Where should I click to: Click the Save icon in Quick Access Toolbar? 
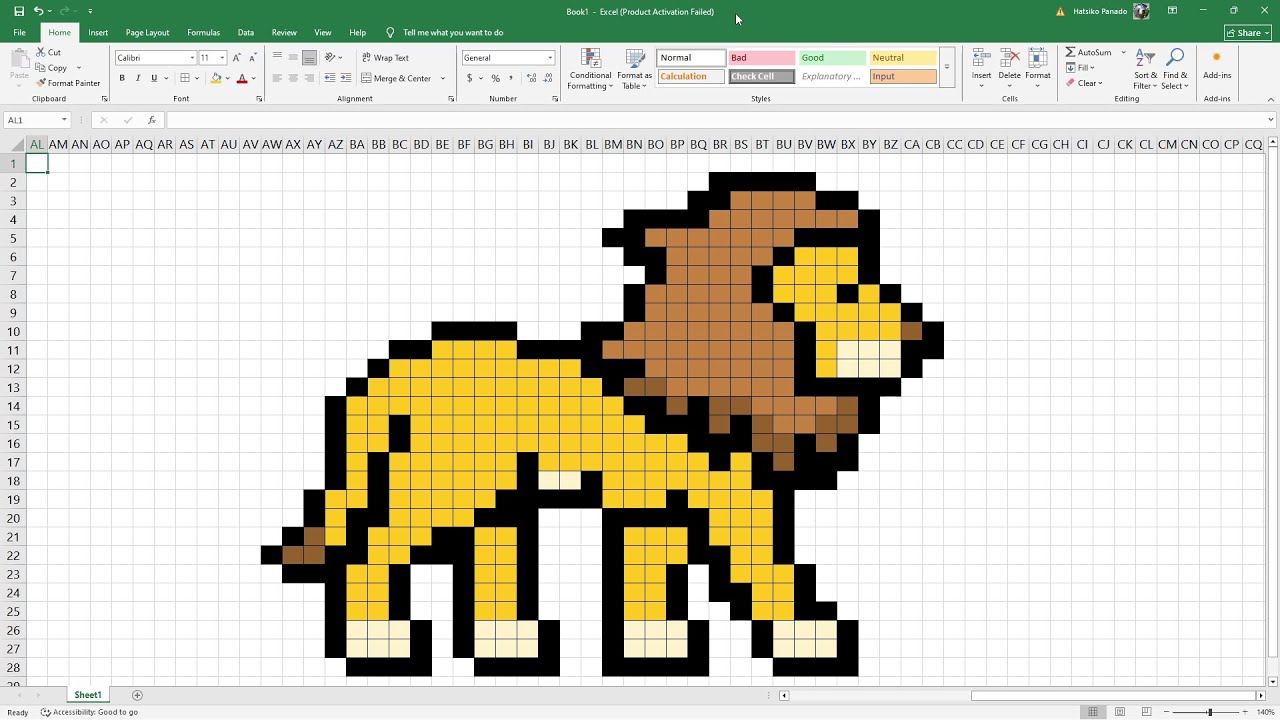(19, 11)
